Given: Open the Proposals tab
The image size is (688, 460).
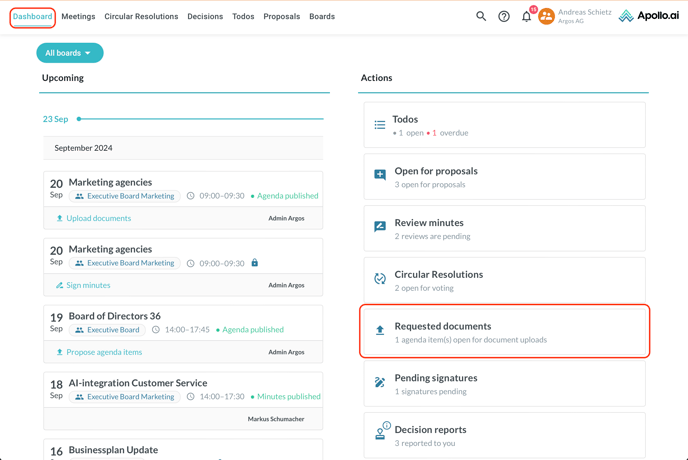Looking at the screenshot, I should pyautogui.click(x=281, y=17).
